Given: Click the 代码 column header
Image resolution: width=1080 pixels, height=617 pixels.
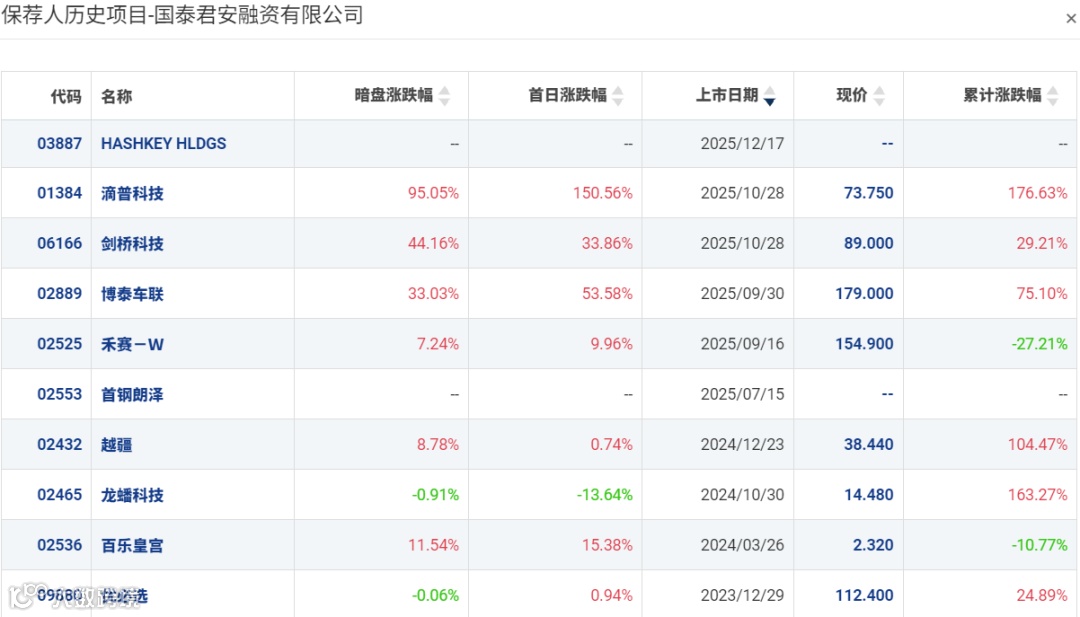Looking at the screenshot, I should pyautogui.click(x=66, y=96).
